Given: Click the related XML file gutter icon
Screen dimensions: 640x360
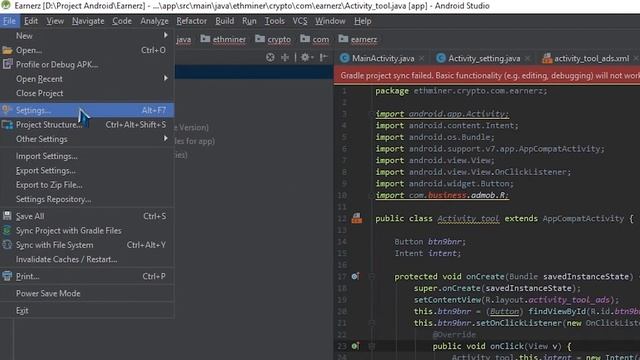Looking at the screenshot, I should point(357,218).
